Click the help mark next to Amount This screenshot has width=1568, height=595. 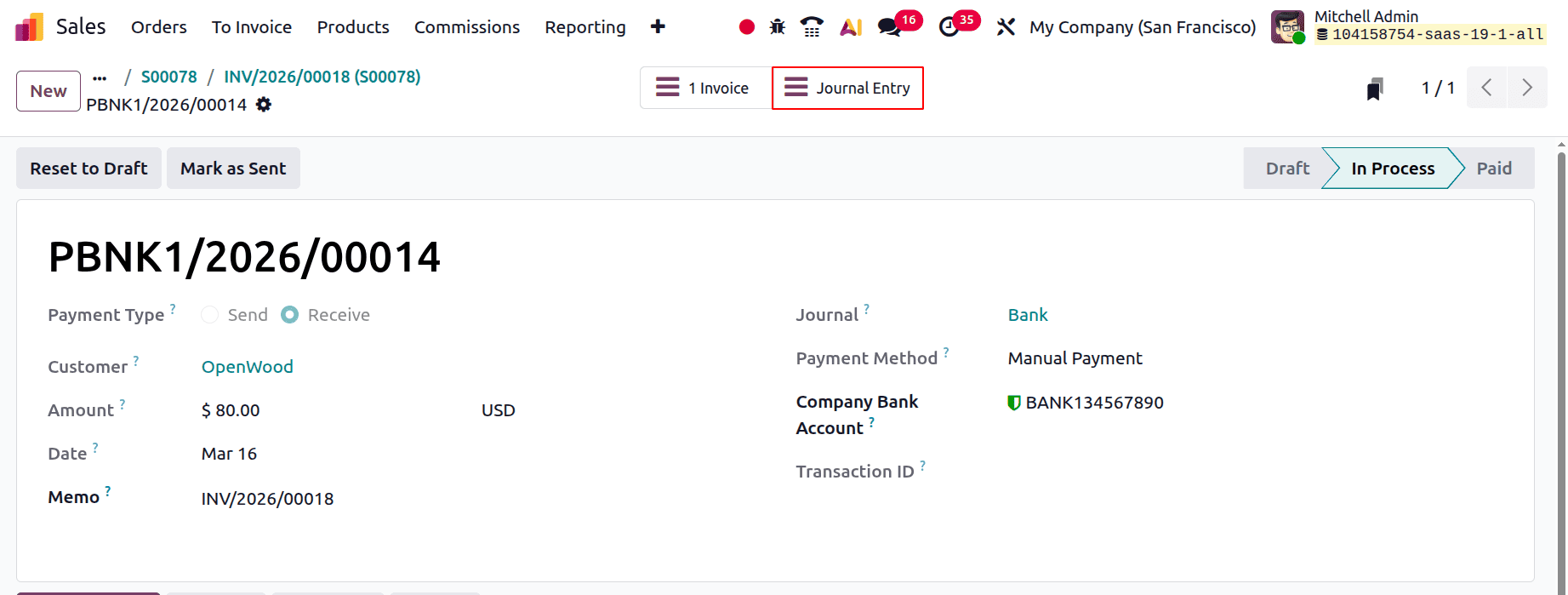pos(123,403)
